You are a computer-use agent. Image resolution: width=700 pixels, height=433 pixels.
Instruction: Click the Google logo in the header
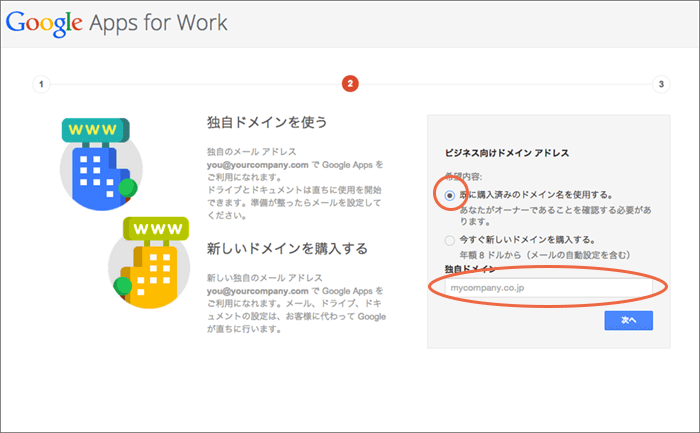point(44,23)
